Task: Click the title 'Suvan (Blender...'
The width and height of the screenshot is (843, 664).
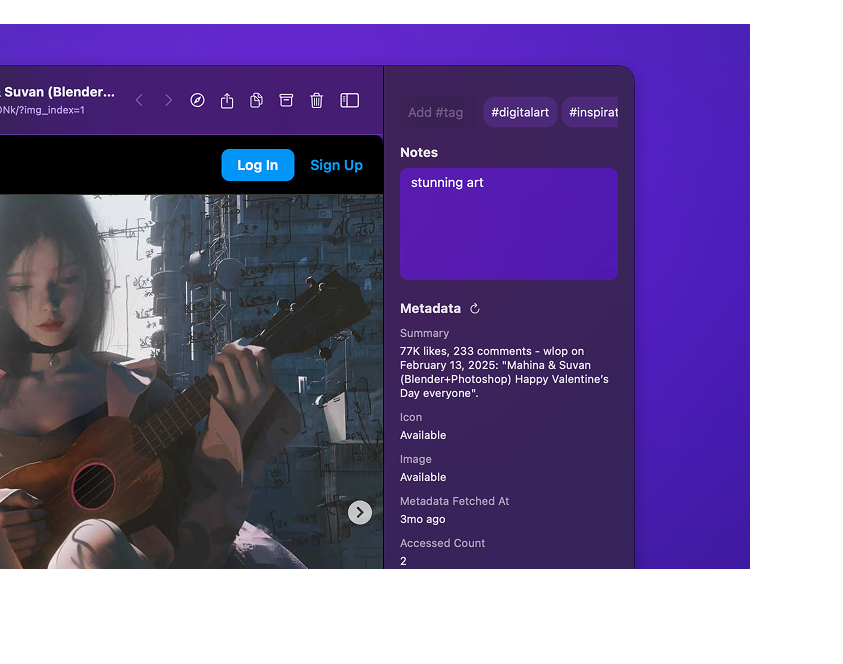Action: pyautogui.click(x=59, y=92)
